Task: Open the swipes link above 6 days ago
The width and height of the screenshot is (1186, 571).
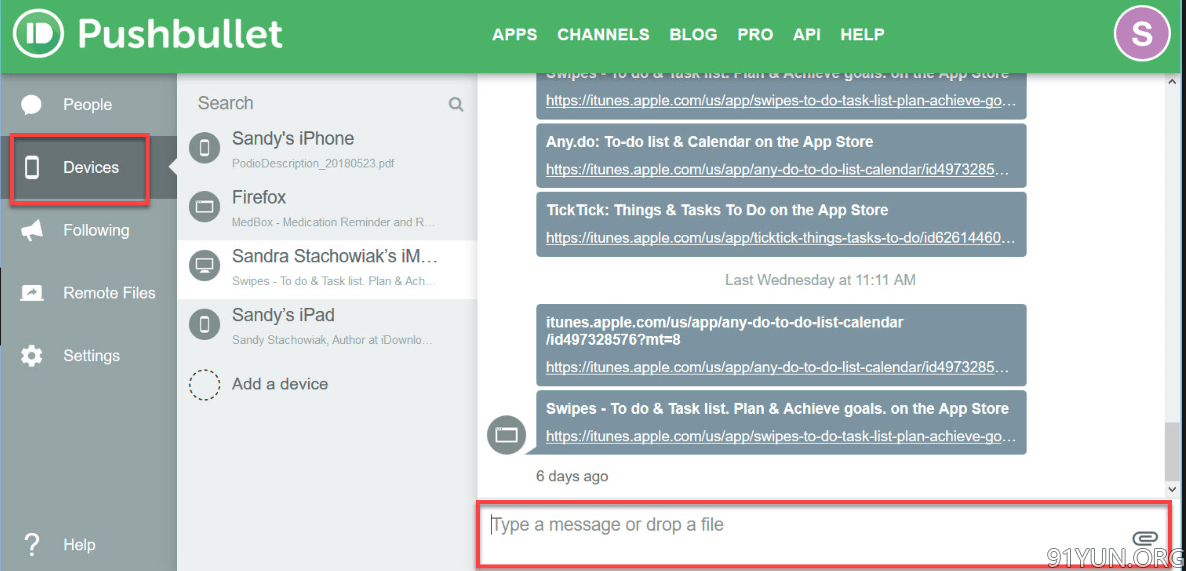Action: tap(781, 436)
